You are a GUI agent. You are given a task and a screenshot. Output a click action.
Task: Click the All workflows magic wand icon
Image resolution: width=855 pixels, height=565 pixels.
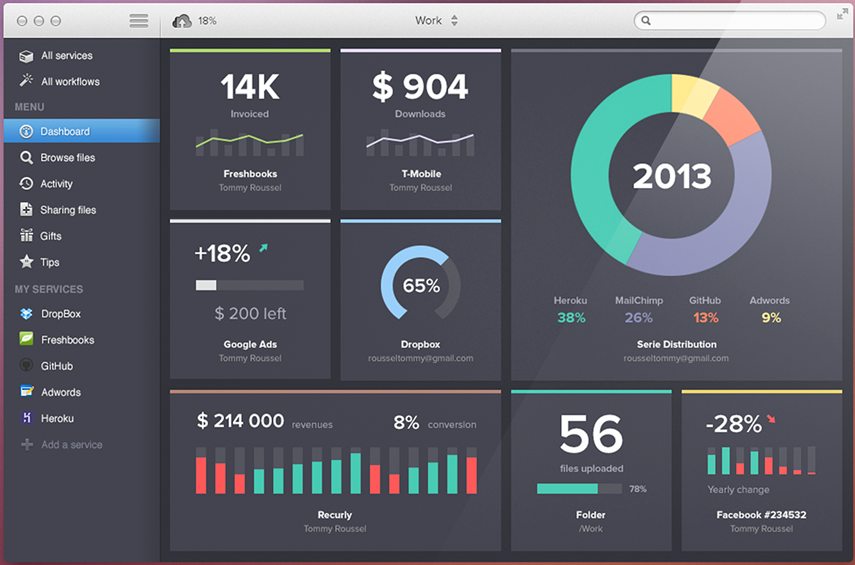pos(26,81)
